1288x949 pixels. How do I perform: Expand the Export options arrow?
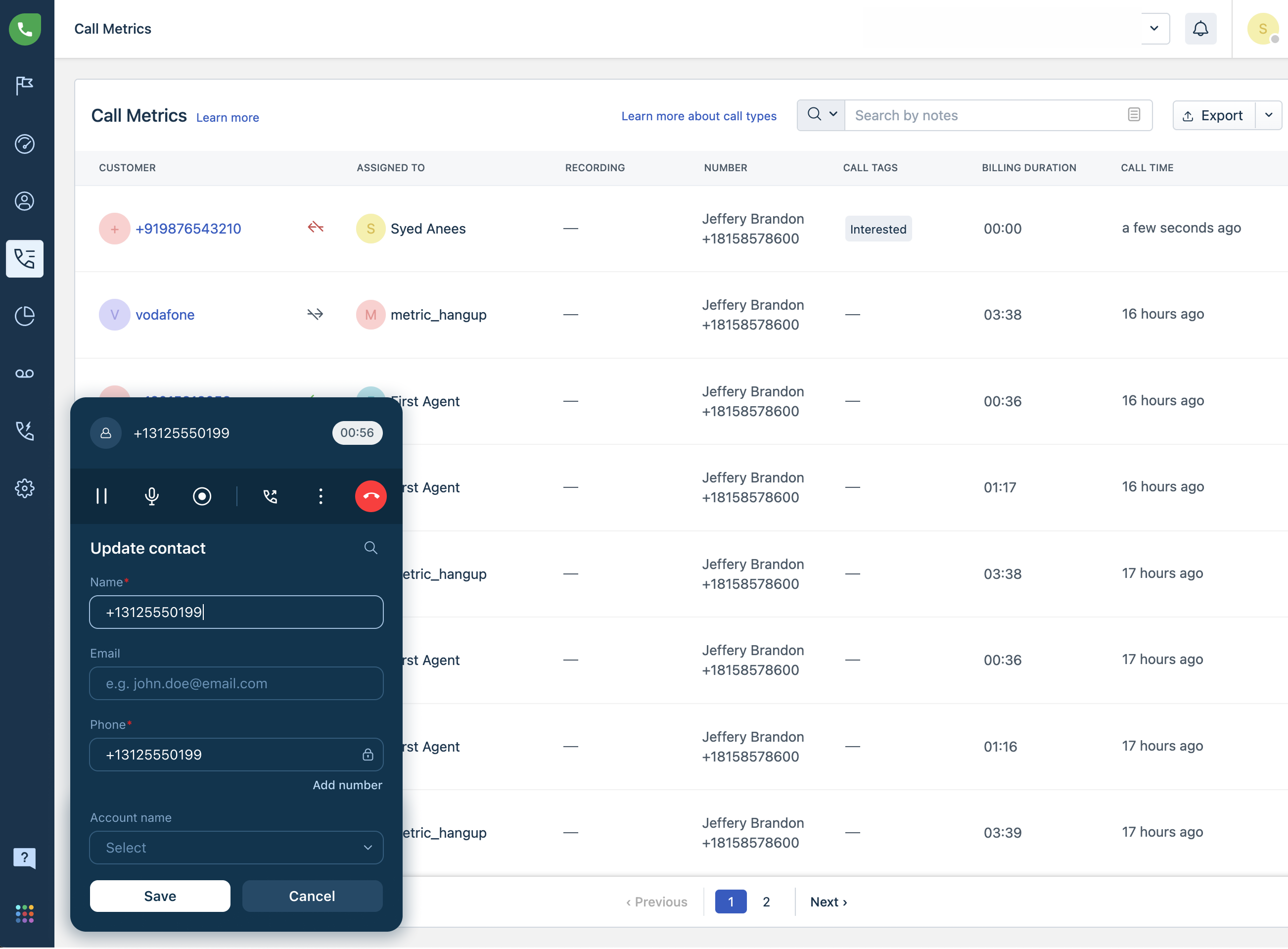click(x=1269, y=115)
